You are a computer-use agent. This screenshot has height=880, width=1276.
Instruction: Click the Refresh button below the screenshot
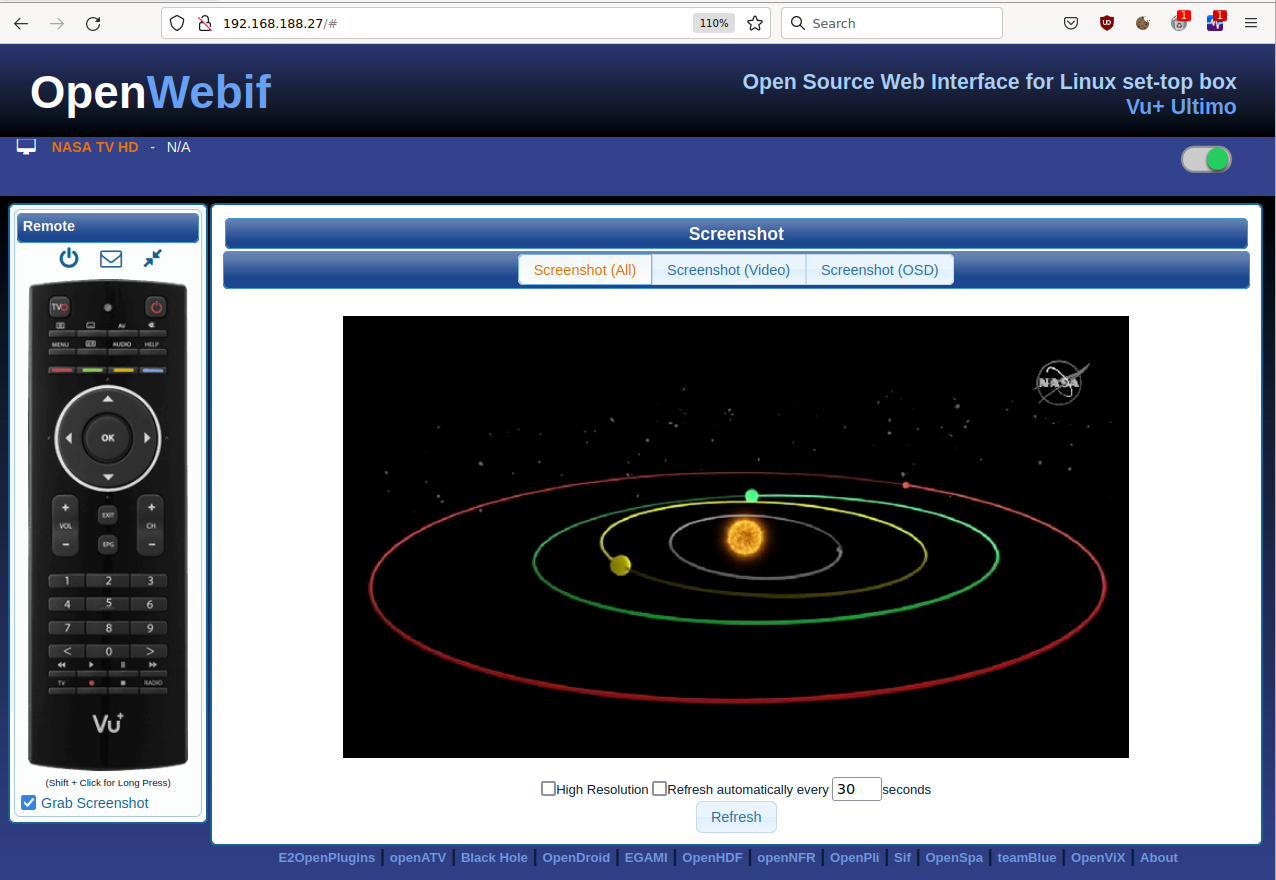pos(736,817)
